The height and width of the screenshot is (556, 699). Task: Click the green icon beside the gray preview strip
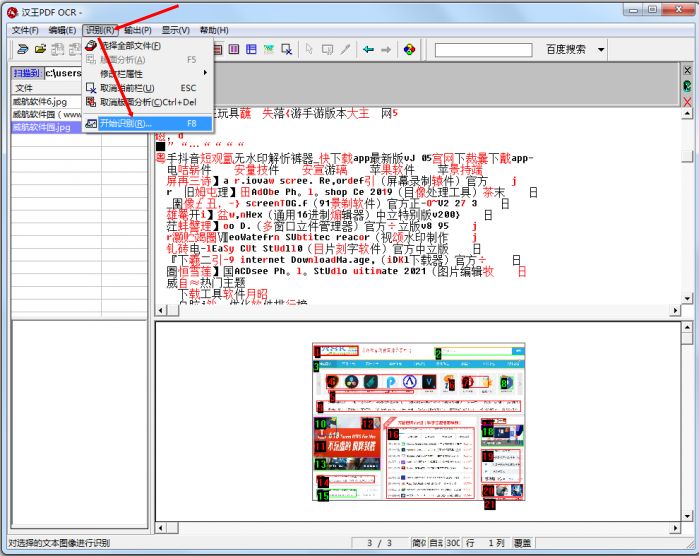click(x=687, y=86)
